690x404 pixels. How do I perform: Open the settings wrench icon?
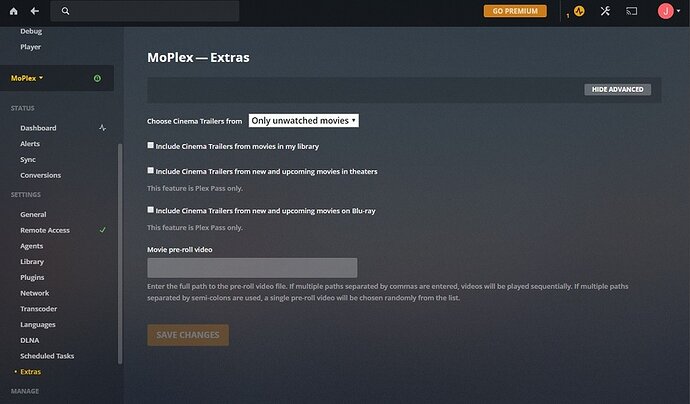point(606,11)
